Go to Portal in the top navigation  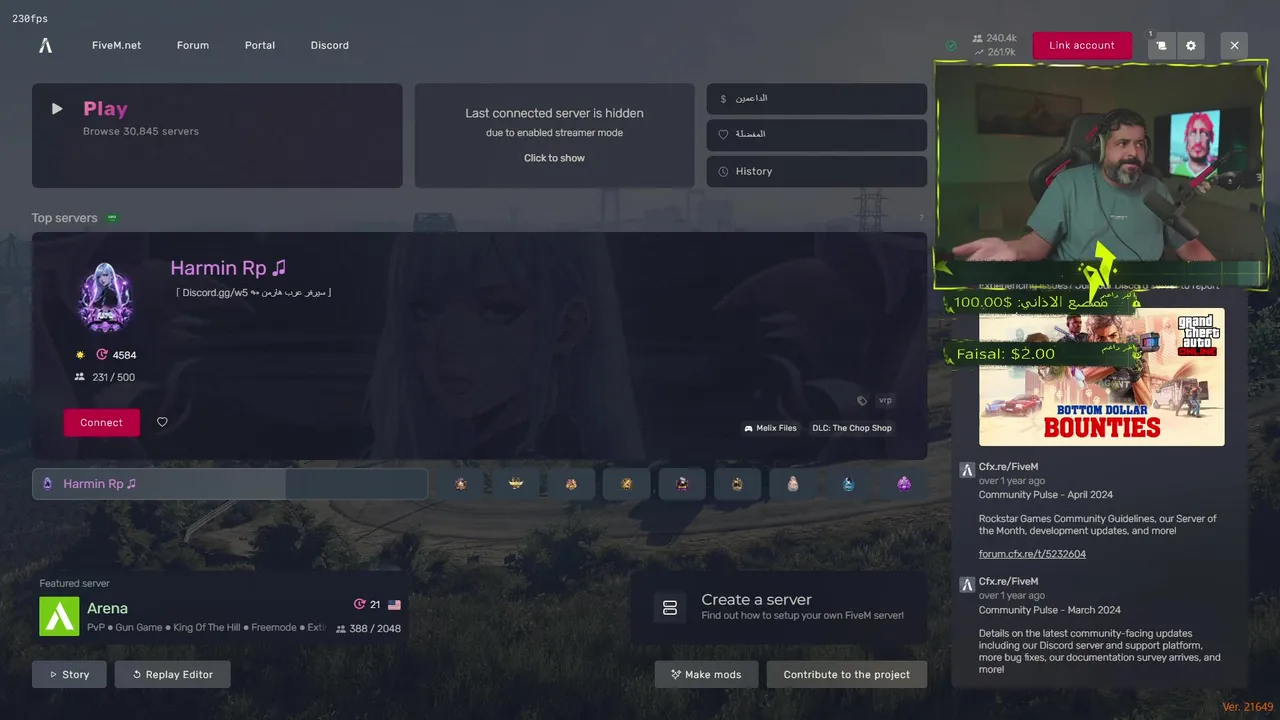tap(260, 45)
